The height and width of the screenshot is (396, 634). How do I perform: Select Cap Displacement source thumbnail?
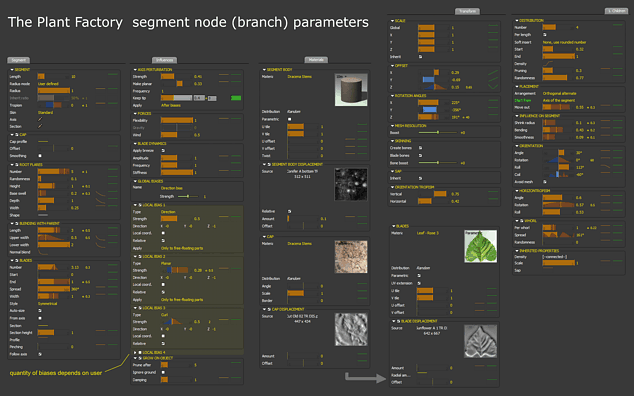[351, 330]
